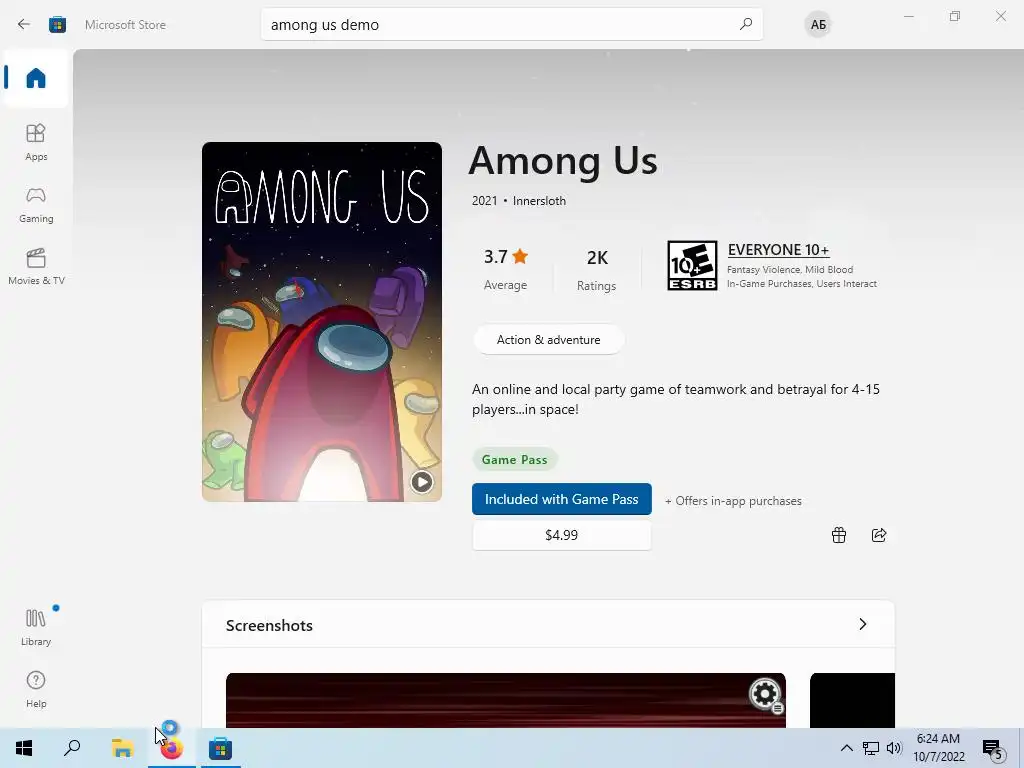Open the Home tab in sidebar
Screen dimensions: 1024x768
point(36,78)
